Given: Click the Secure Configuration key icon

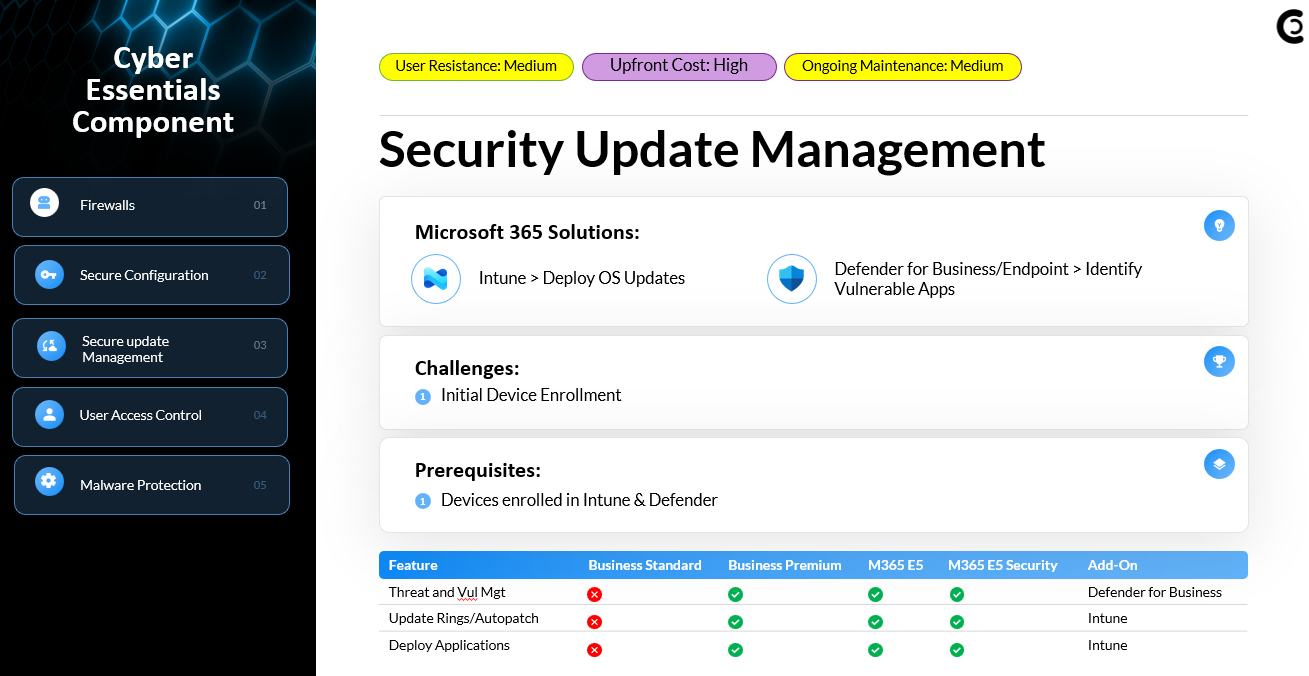Looking at the screenshot, I should [49, 274].
